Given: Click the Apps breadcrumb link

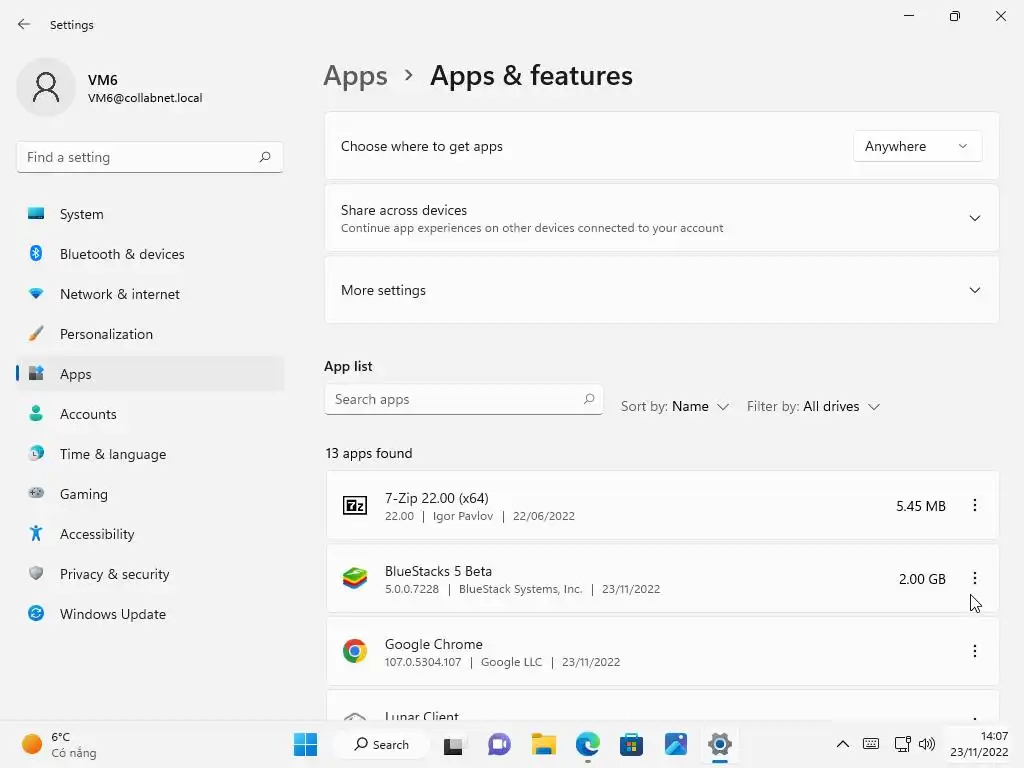Looking at the screenshot, I should [x=355, y=76].
